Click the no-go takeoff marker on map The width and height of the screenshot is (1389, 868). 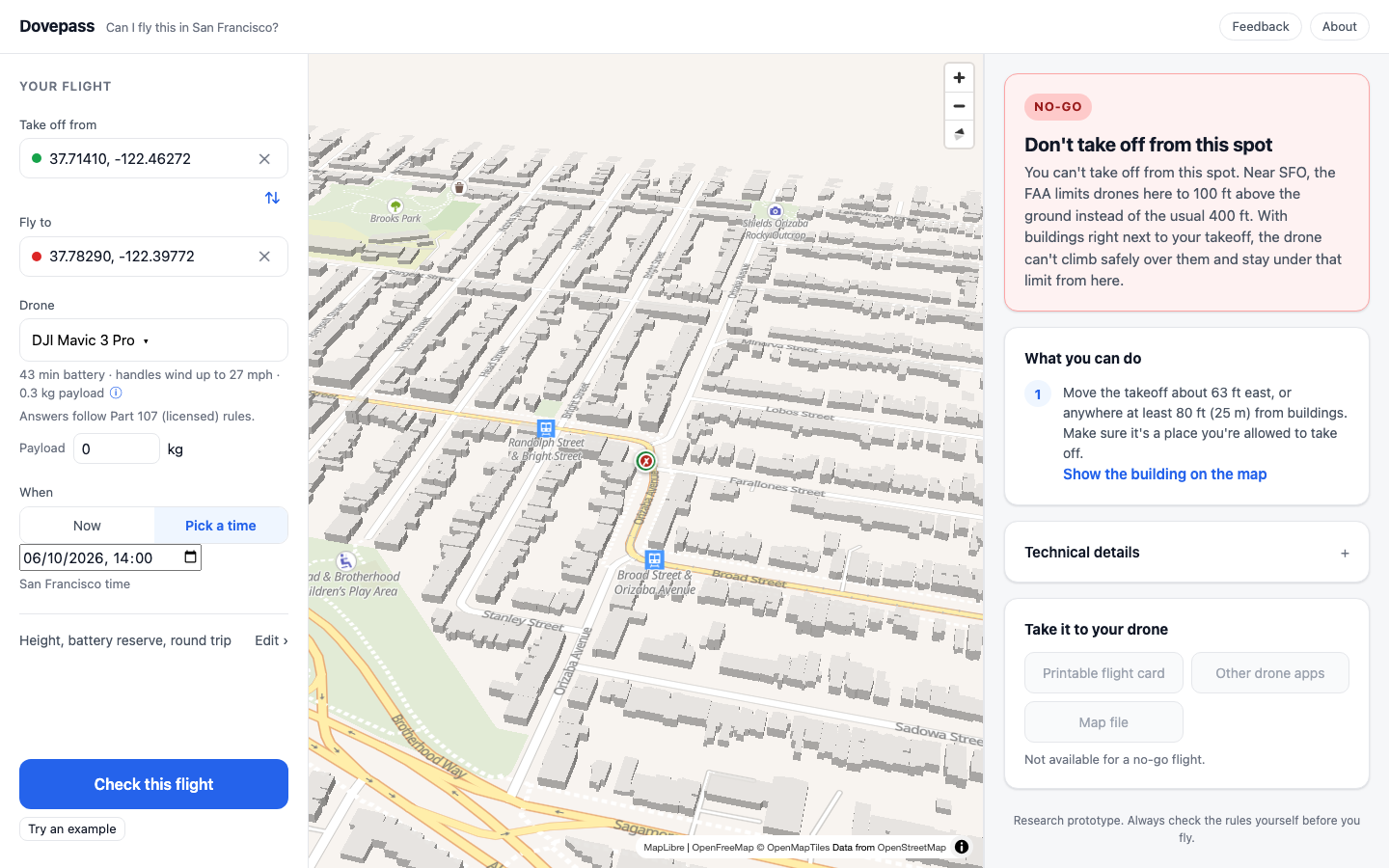646,461
